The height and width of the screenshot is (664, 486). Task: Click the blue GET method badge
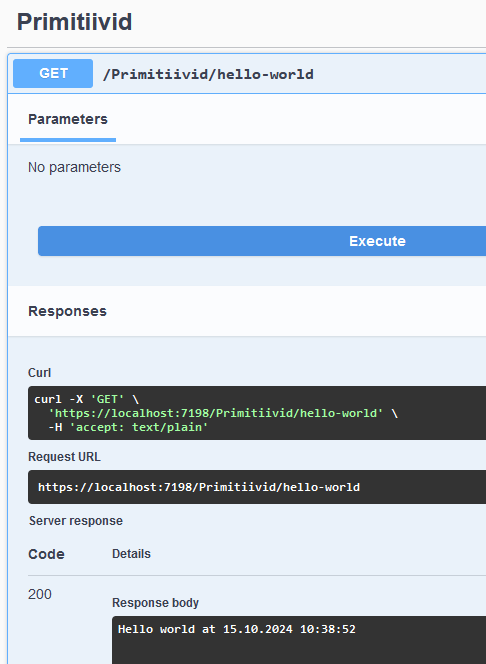[x=53, y=74]
